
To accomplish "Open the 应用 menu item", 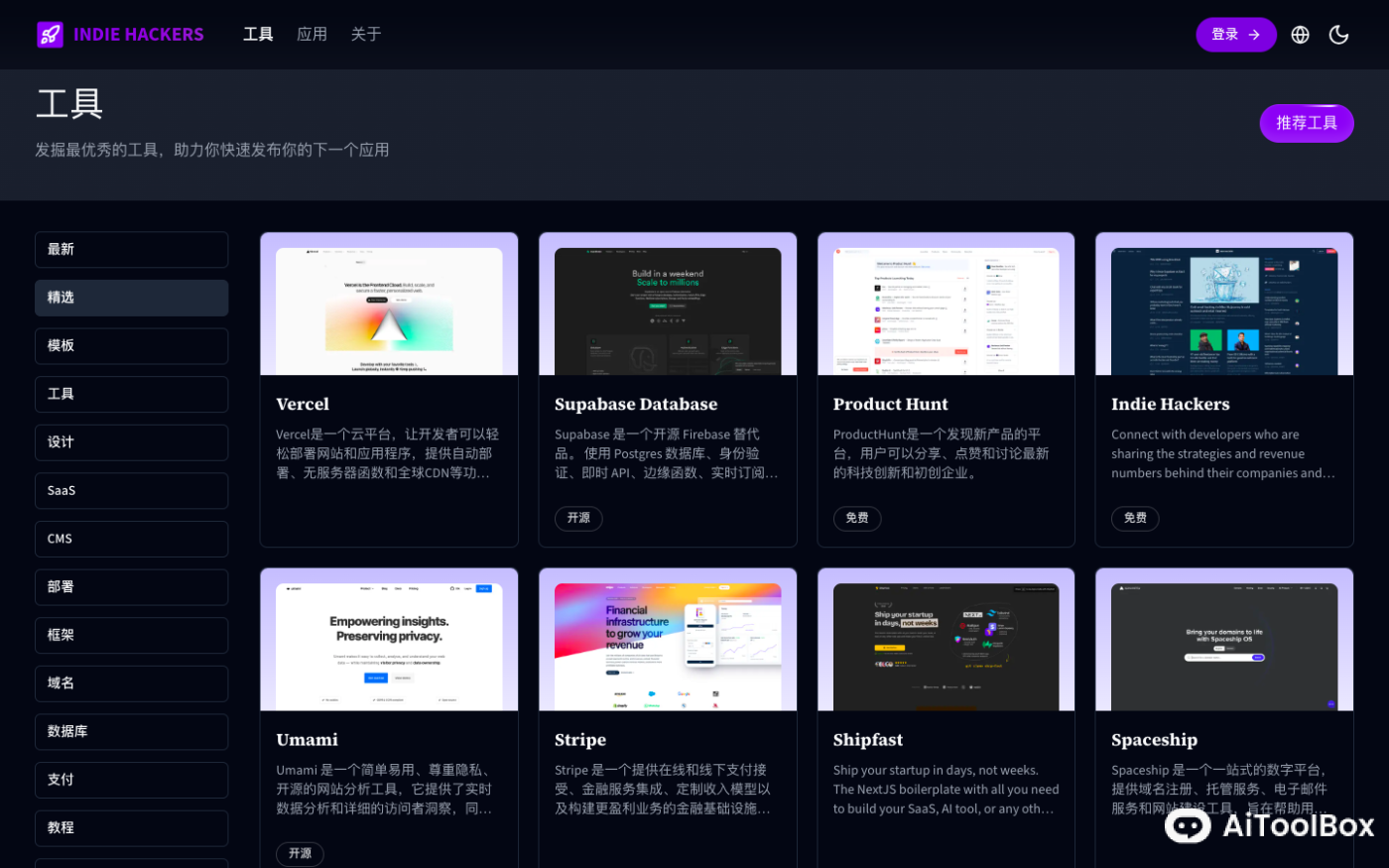I will point(312,34).
